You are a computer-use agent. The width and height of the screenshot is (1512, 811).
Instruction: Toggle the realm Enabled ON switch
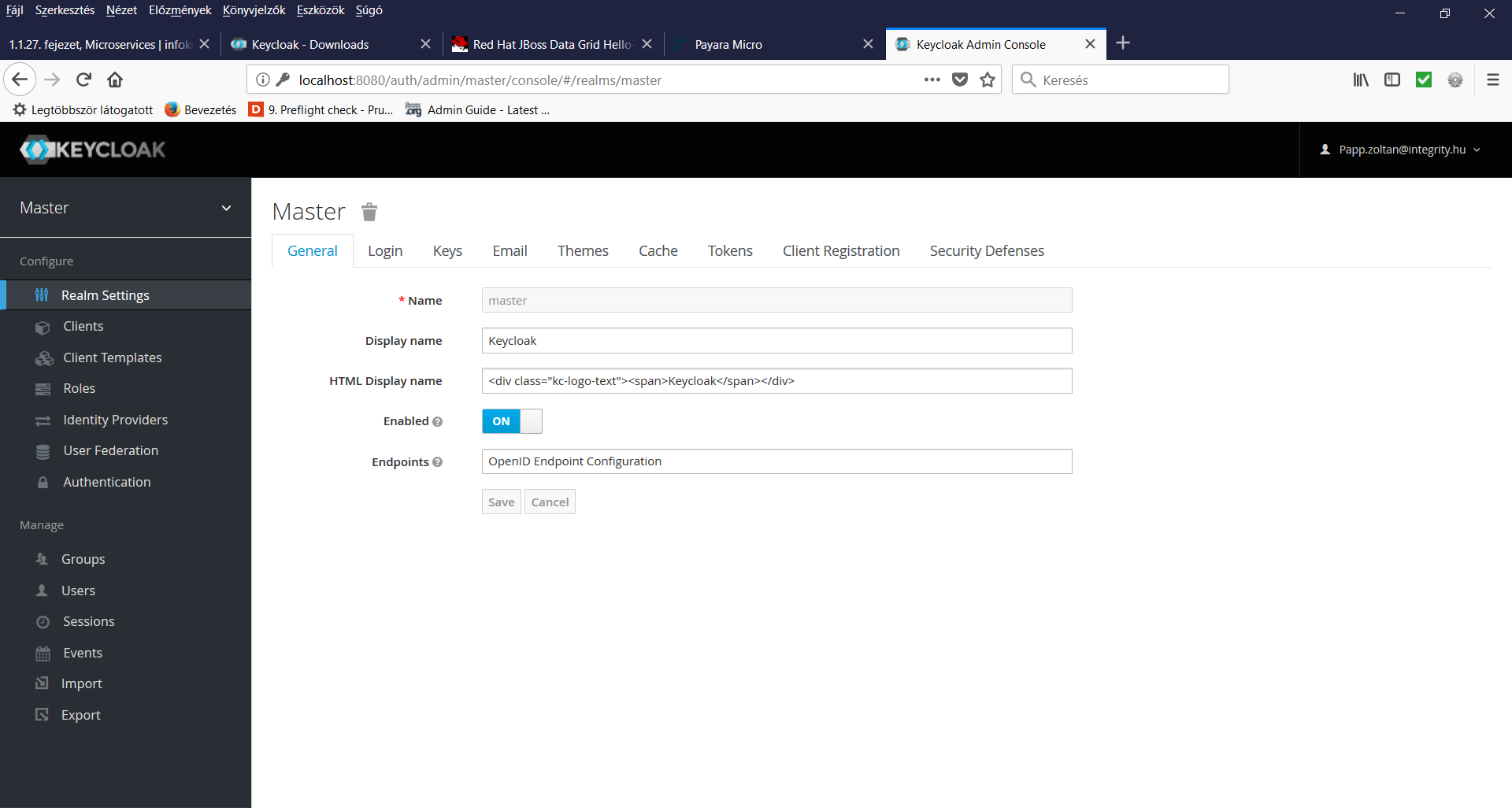click(x=512, y=421)
